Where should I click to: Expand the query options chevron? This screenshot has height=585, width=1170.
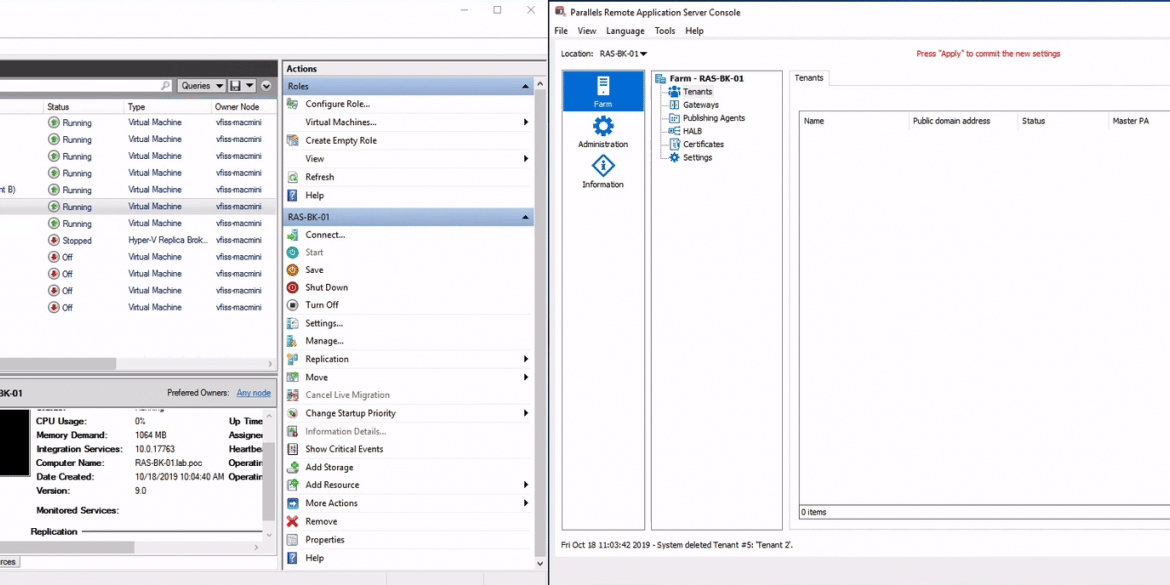coord(266,86)
